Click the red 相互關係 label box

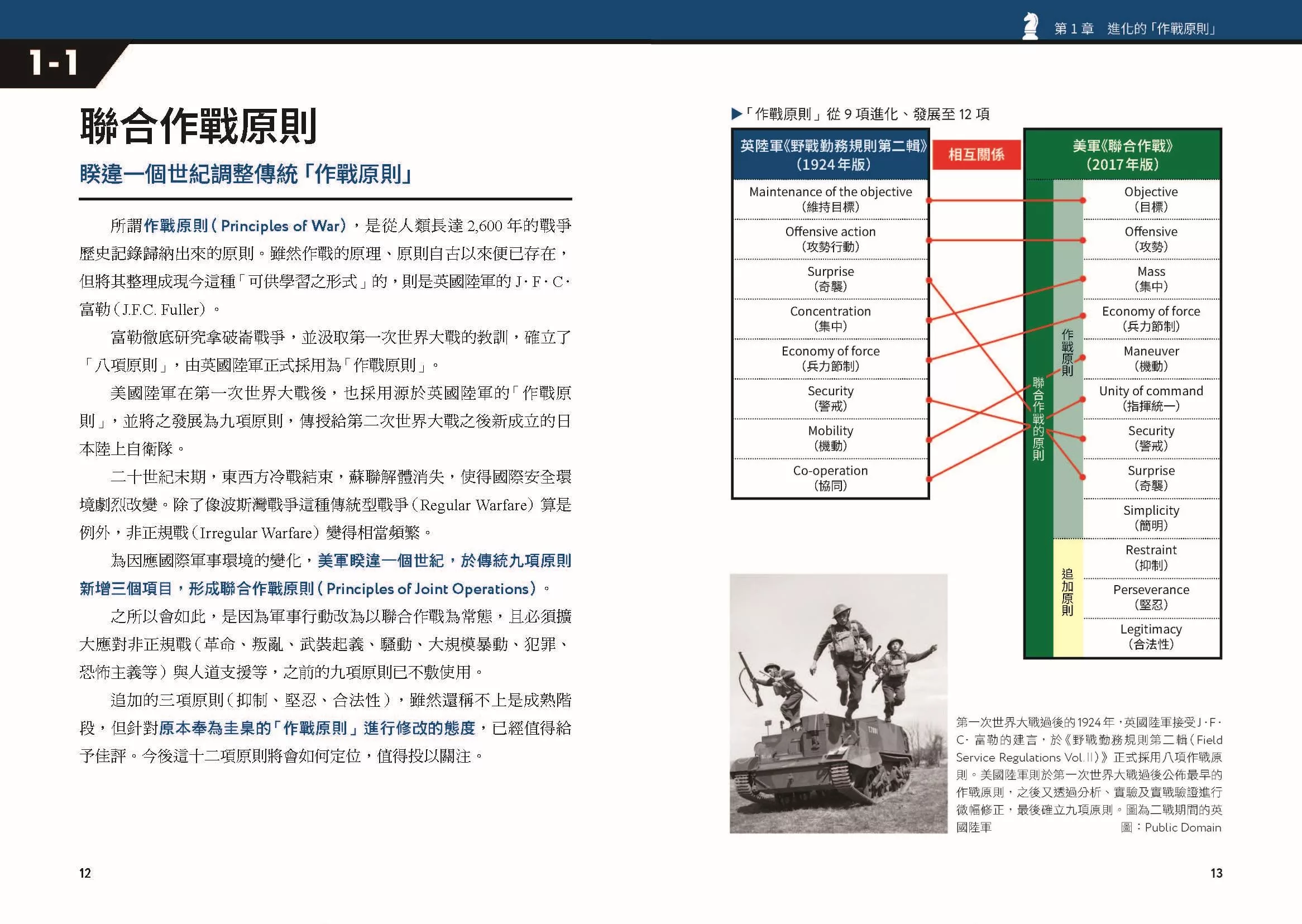pyautogui.click(x=976, y=155)
